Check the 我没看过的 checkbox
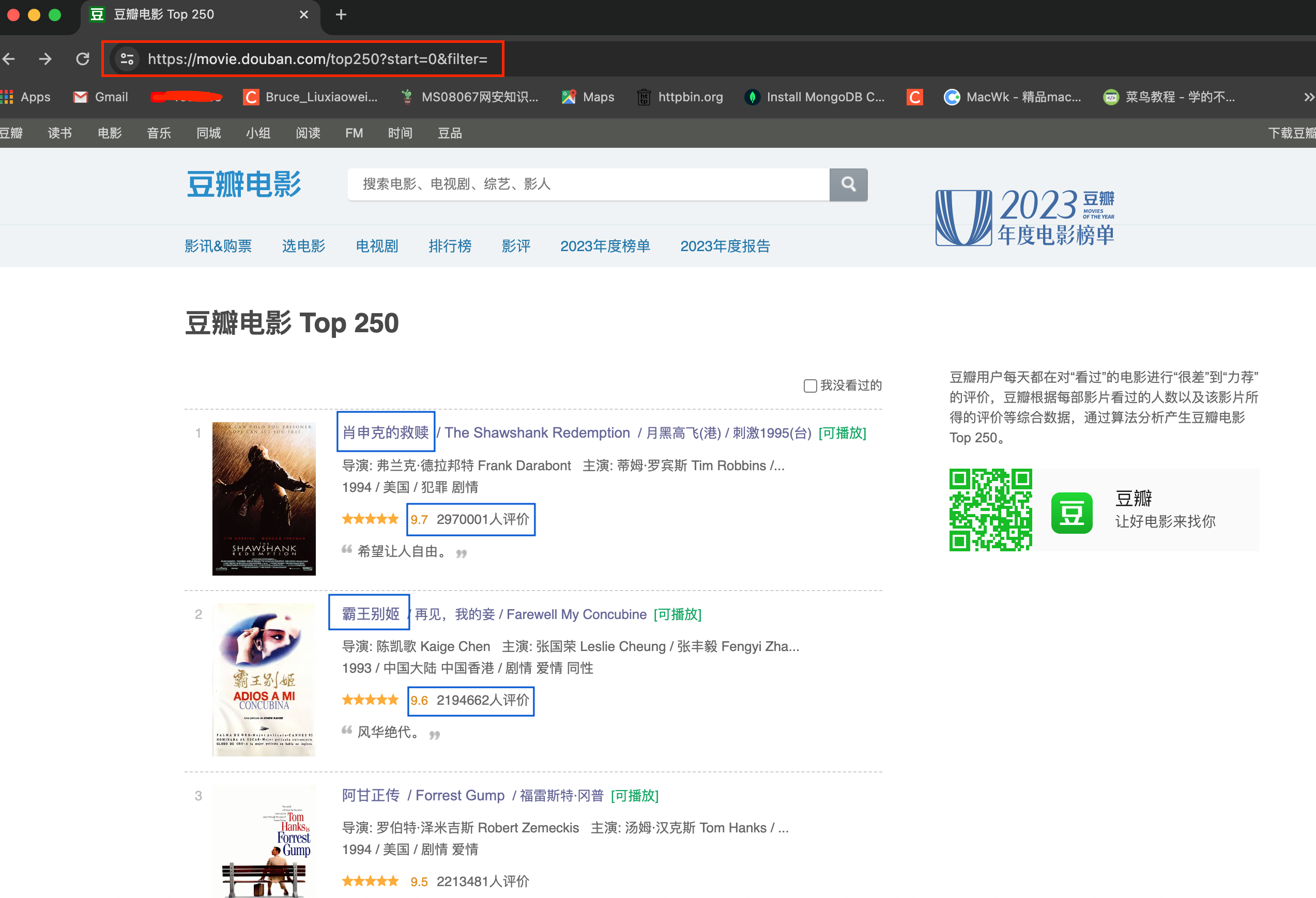 point(810,385)
